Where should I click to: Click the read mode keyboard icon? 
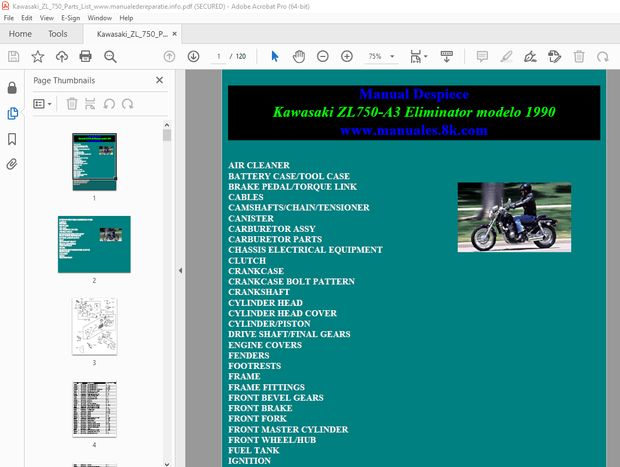pos(447,57)
